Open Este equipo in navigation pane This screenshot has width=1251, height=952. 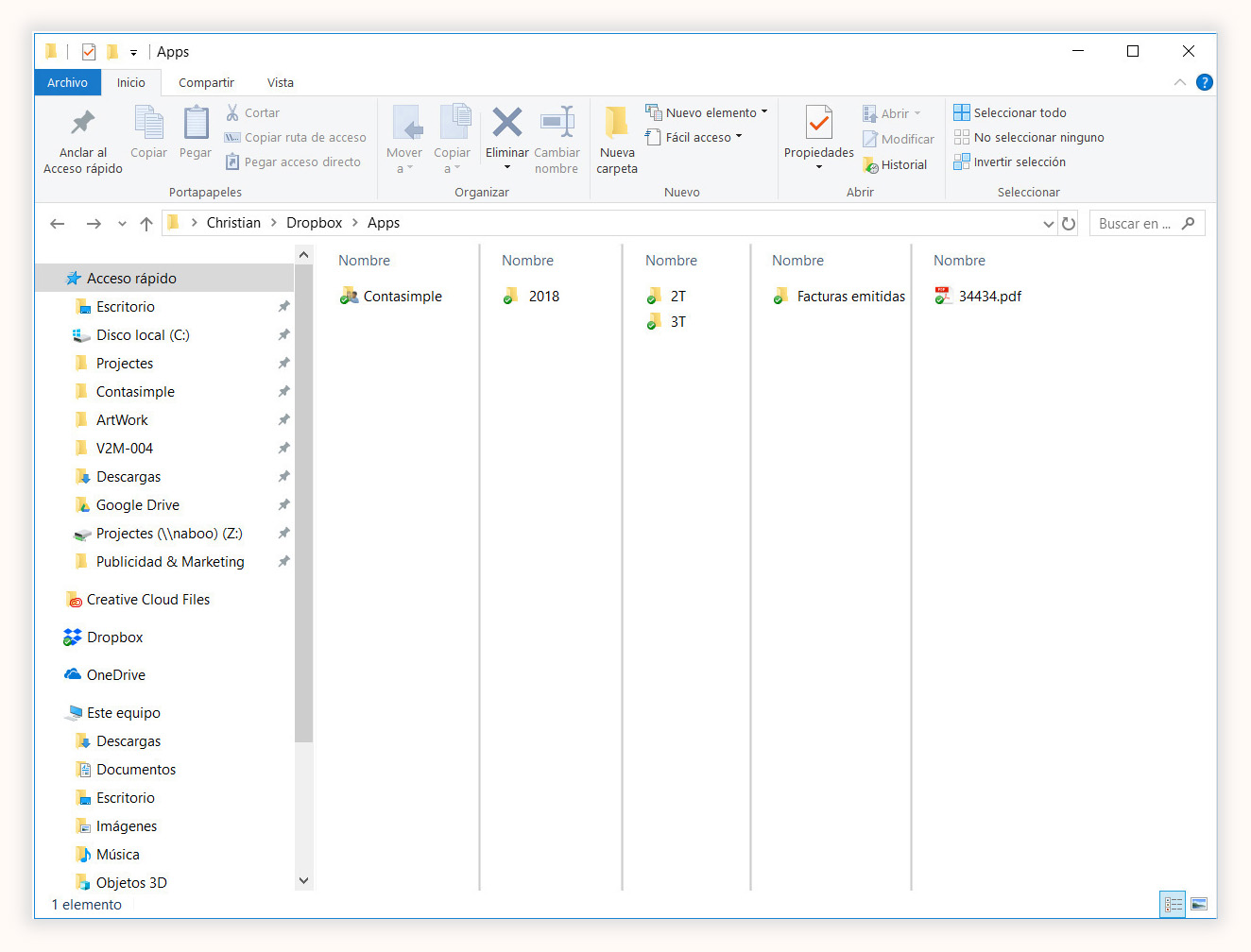(112, 713)
